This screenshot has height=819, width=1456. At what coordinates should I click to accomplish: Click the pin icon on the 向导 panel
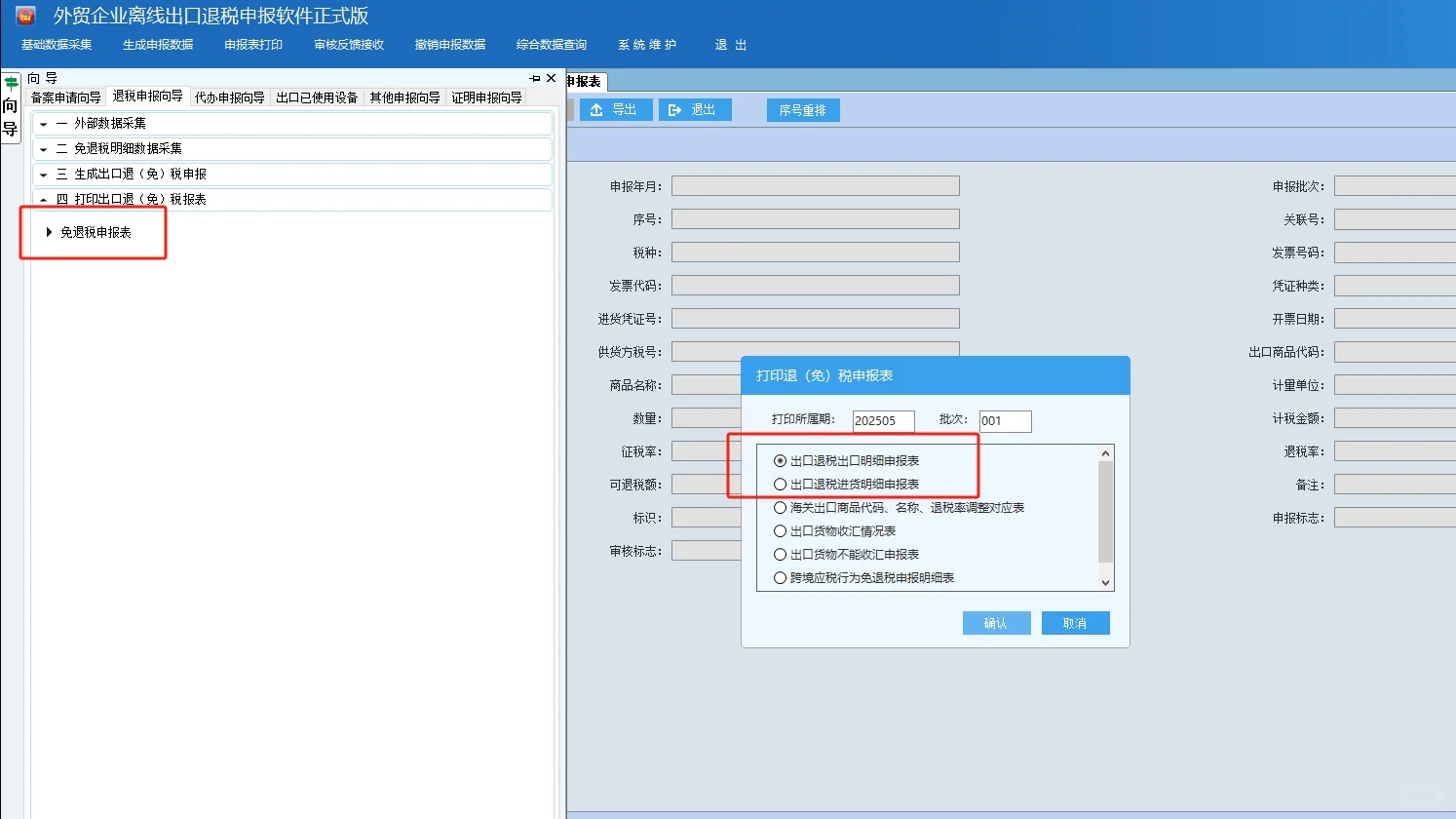click(x=532, y=78)
